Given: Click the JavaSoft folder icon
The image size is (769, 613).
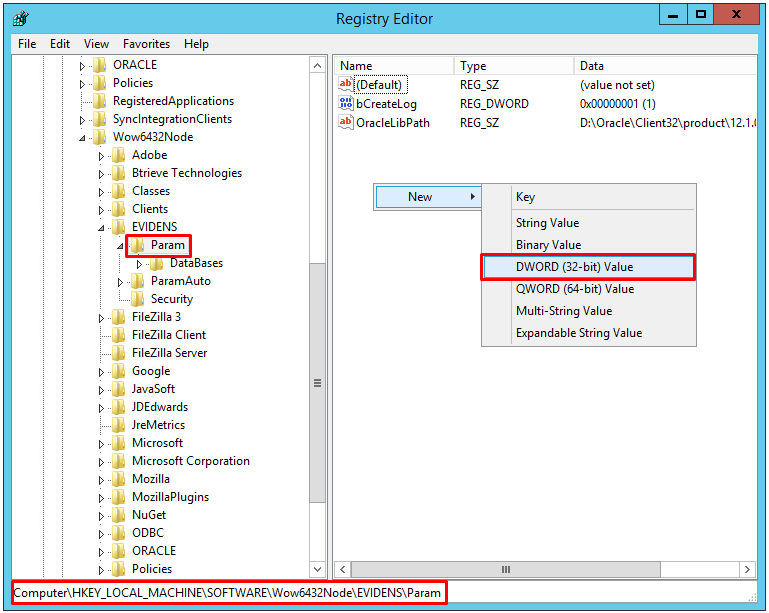Looking at the screenshot, I should [x=118, y=389].
